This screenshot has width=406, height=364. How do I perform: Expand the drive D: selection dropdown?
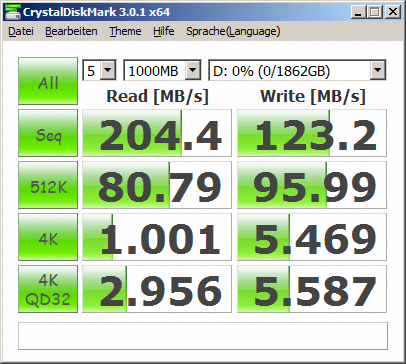[378, 70]
